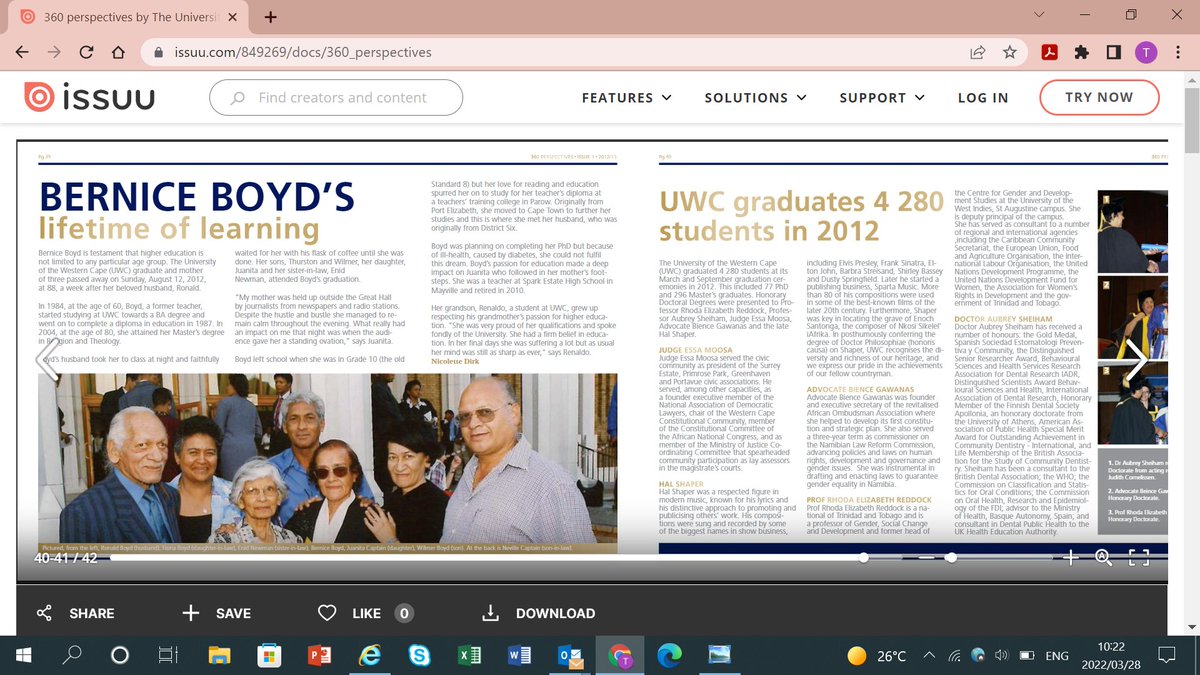Toggle the browser side panel icon

(x=1115, y=52)
